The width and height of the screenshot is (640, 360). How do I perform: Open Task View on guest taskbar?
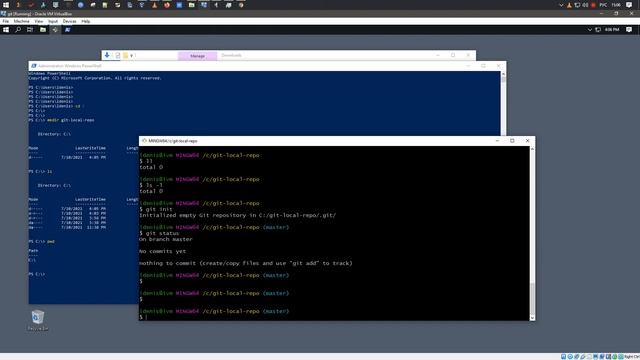30,30
